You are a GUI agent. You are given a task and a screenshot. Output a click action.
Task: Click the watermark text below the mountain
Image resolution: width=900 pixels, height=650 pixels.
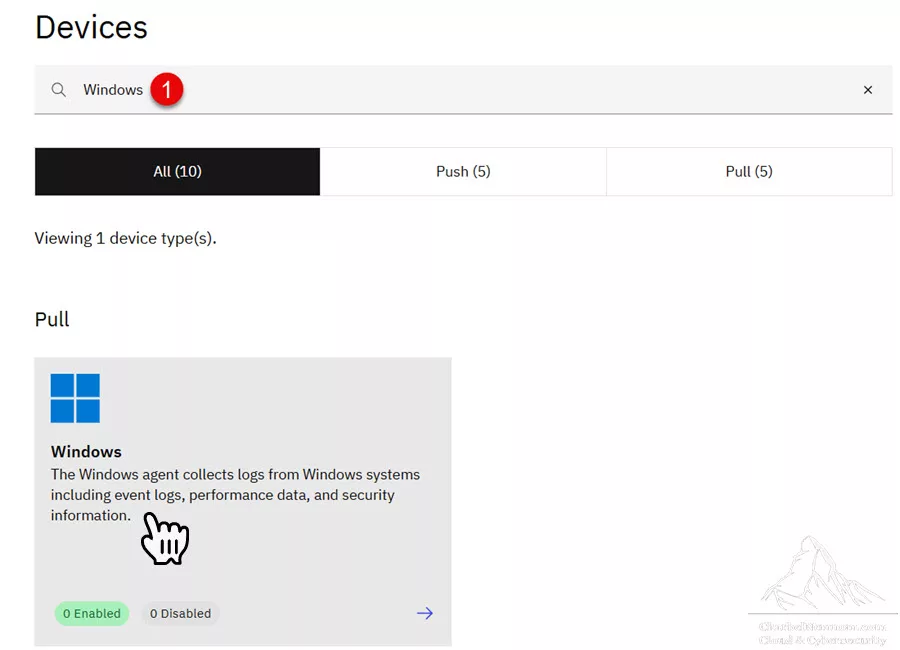[822, 633]
